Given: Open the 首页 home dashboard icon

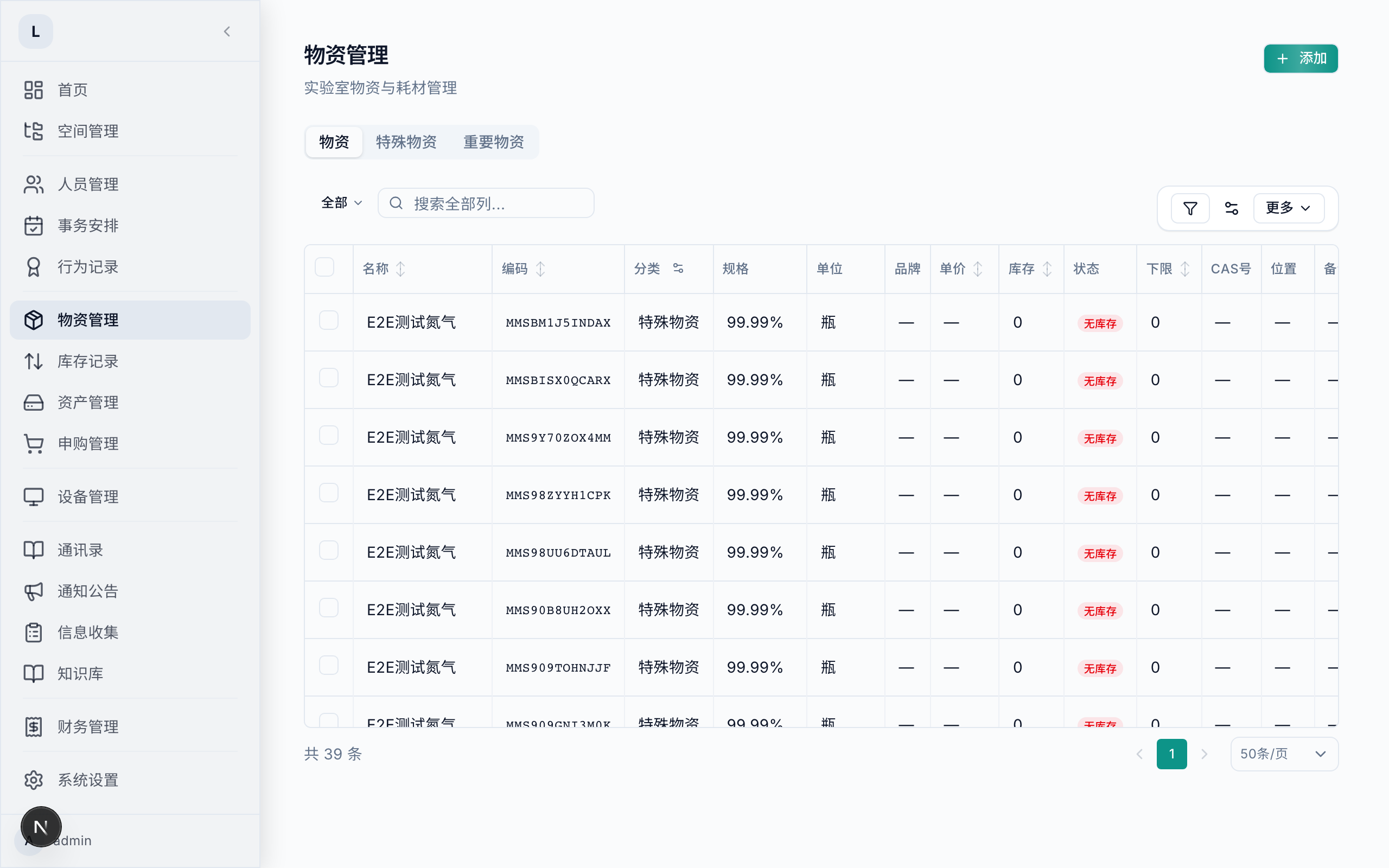Looking at the screenshot, I should point(33,90).
